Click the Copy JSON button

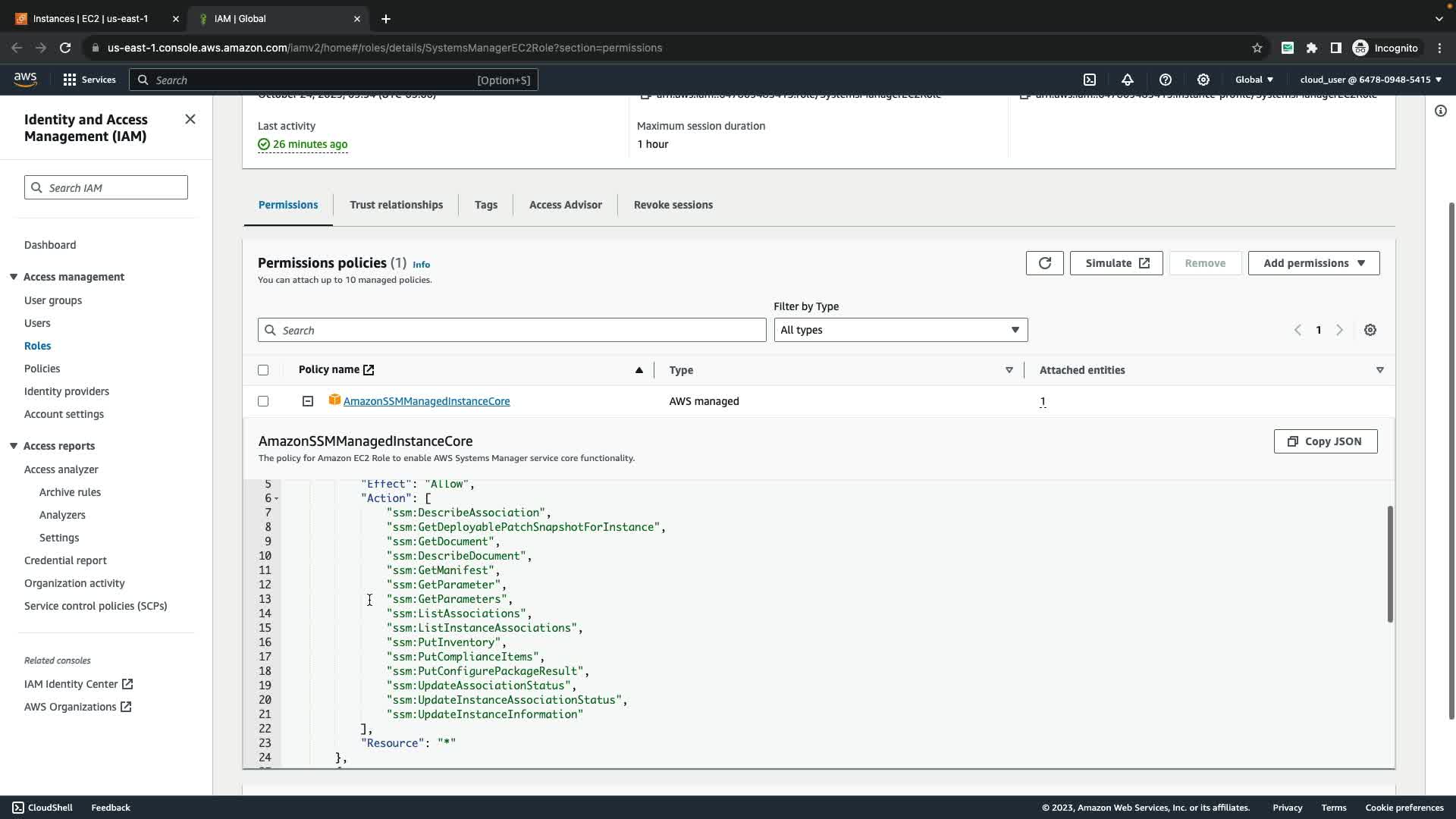tap(1325, 441)
